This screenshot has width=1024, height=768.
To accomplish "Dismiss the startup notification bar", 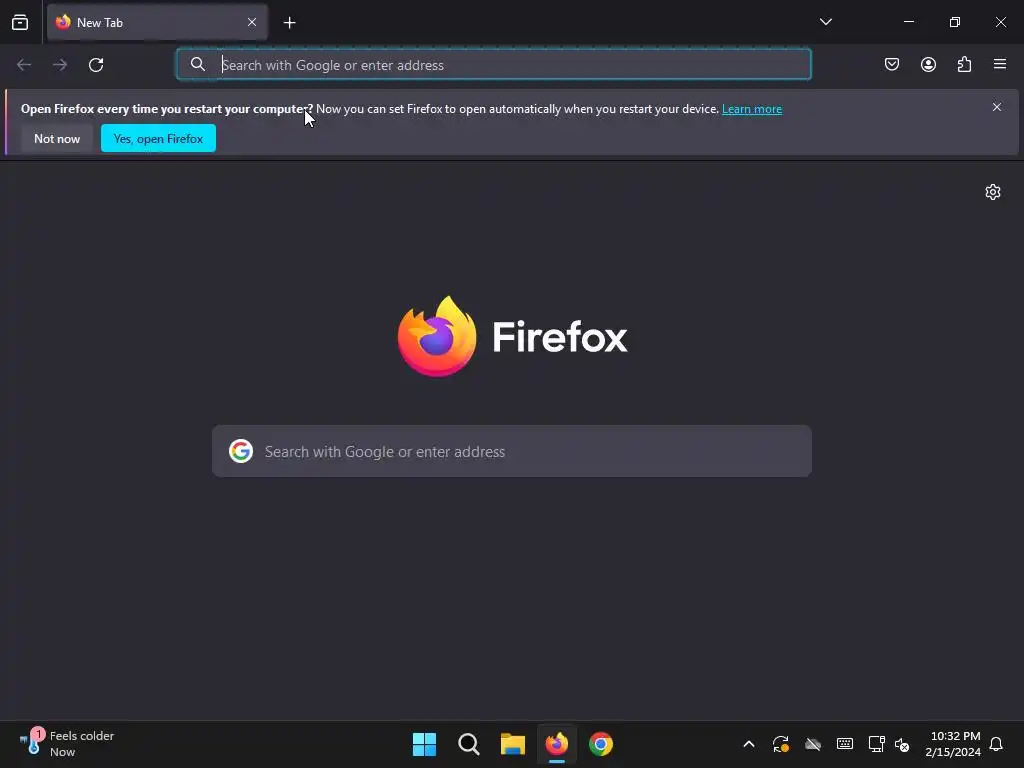I will click(x=997, y=107).
